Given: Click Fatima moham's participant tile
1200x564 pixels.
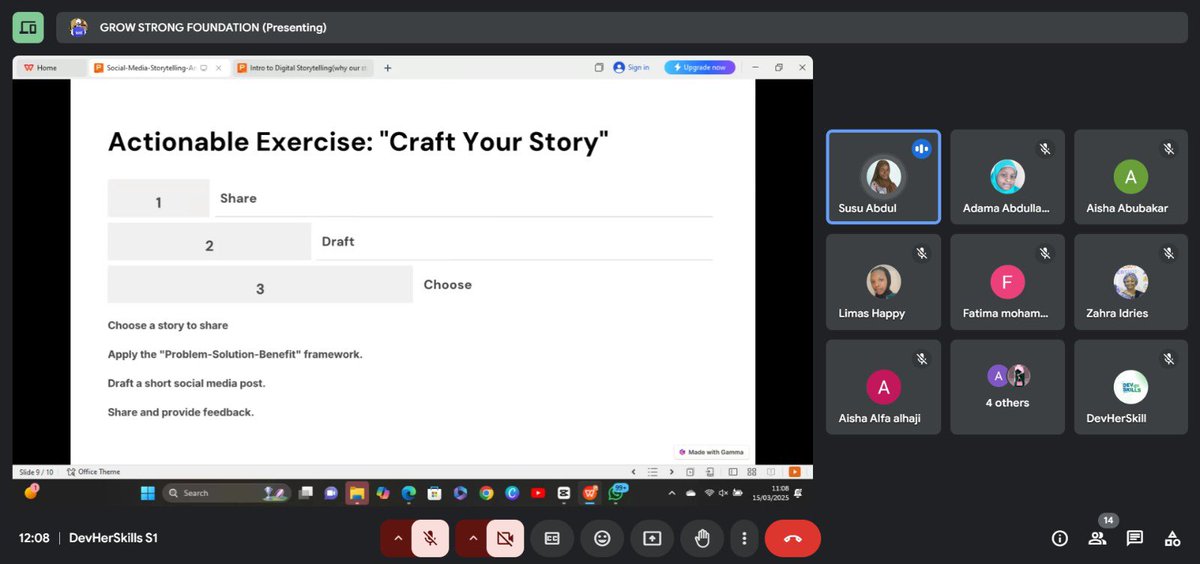Looking at the screenshot, I should pos(1007,282).
